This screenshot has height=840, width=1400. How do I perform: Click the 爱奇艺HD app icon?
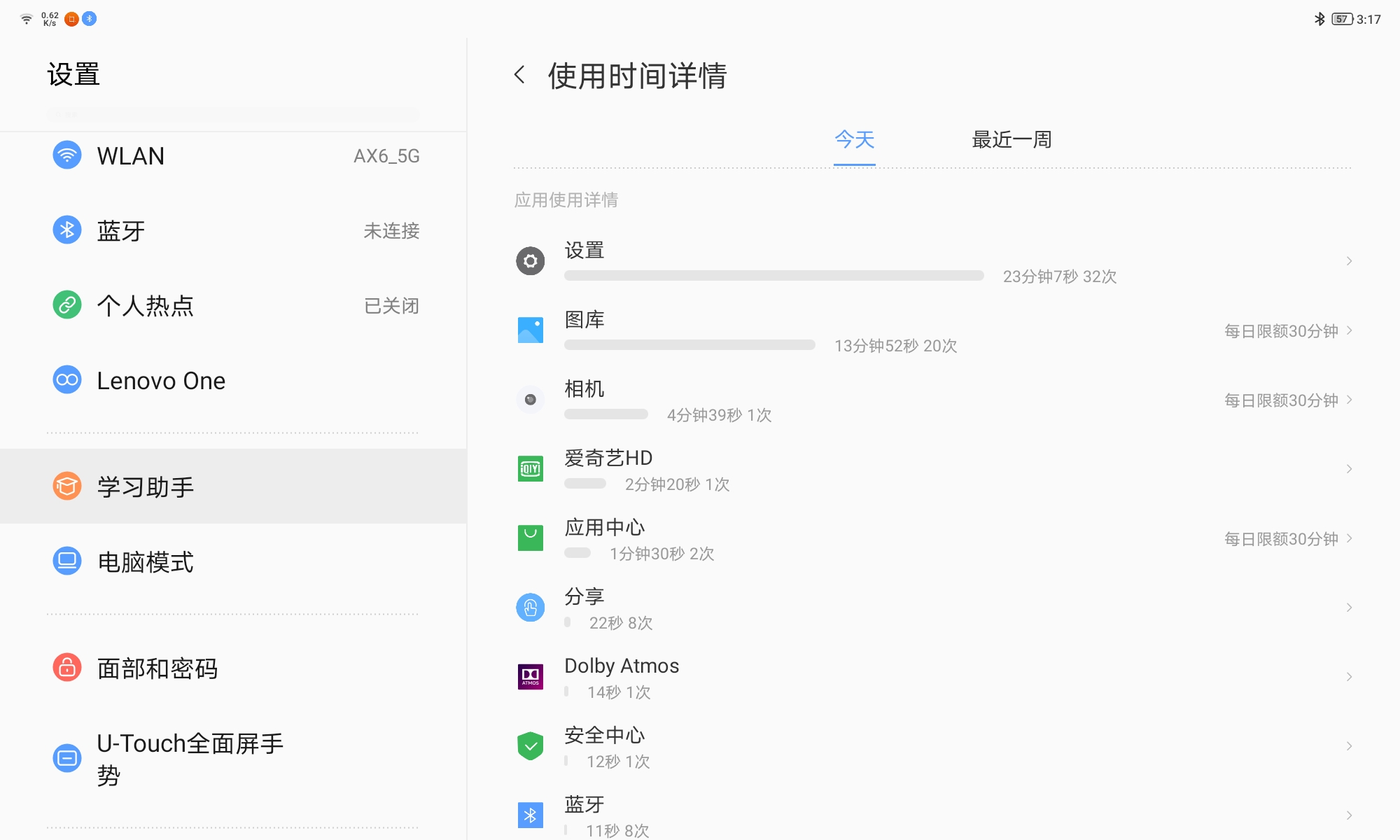(x=530, y=468)
